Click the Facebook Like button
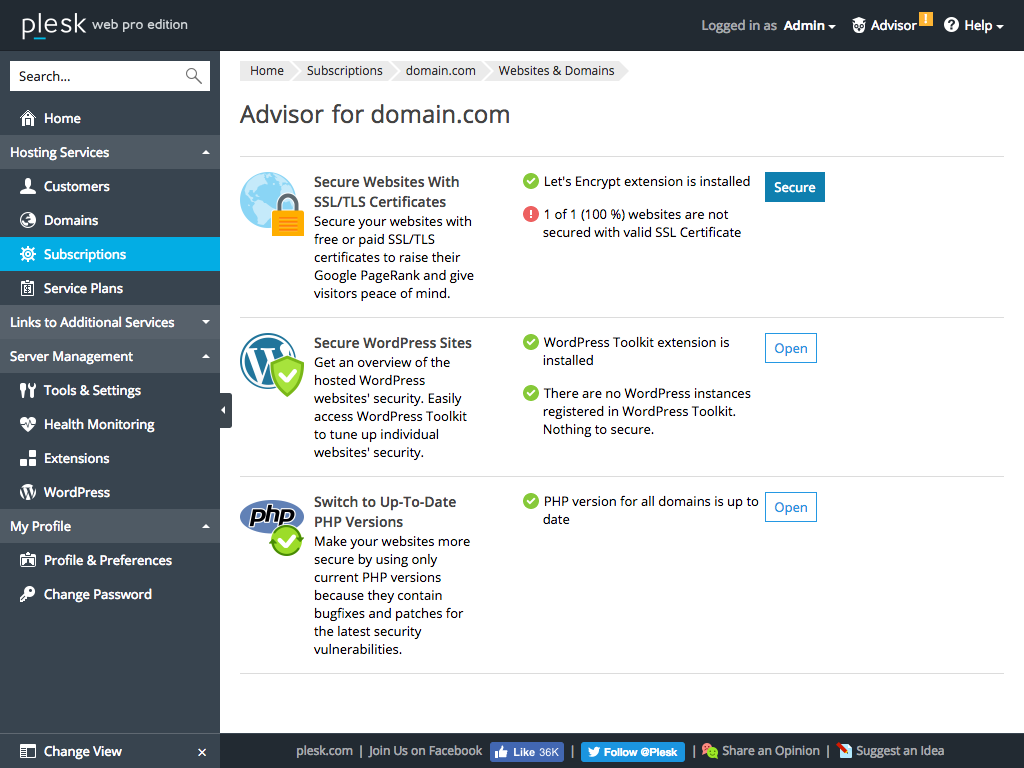Viewport: 1024px width, 768px height. pyautogui.click(x=526, y=752)
